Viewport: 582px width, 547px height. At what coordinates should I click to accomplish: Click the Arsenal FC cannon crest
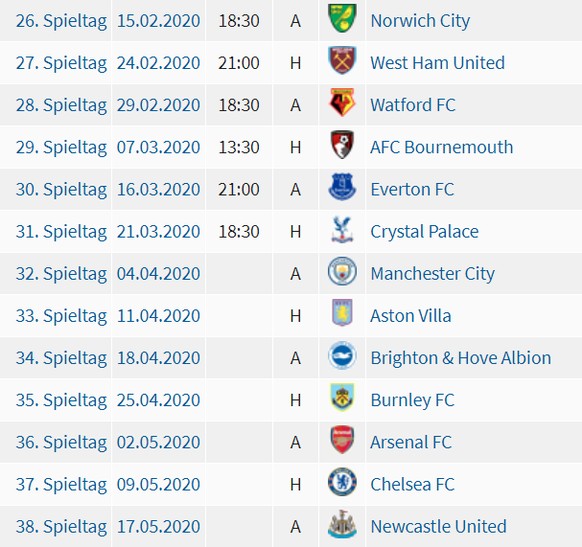pos(342,440)
